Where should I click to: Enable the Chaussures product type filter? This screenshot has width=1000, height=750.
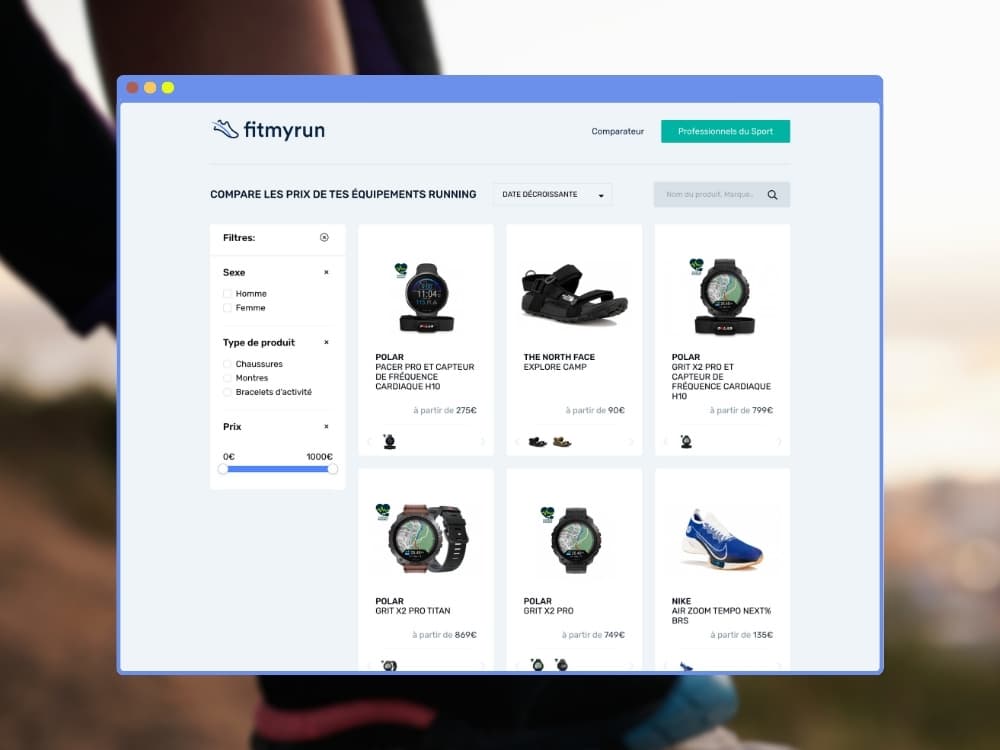[x=228, y=364]
